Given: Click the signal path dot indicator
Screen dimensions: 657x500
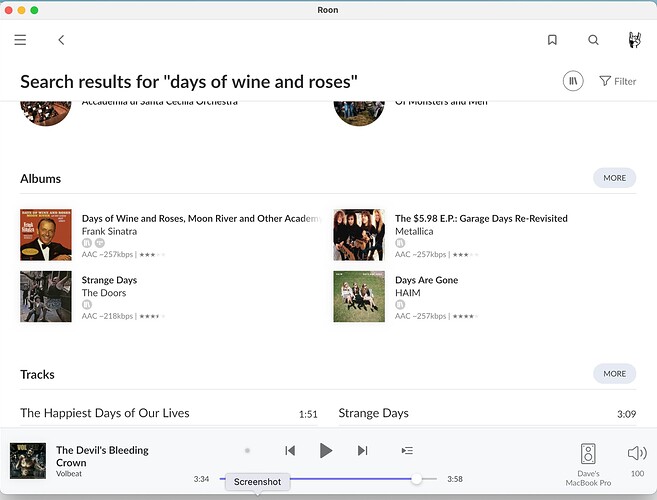Looking at the screenshot, I should point(247,451).
